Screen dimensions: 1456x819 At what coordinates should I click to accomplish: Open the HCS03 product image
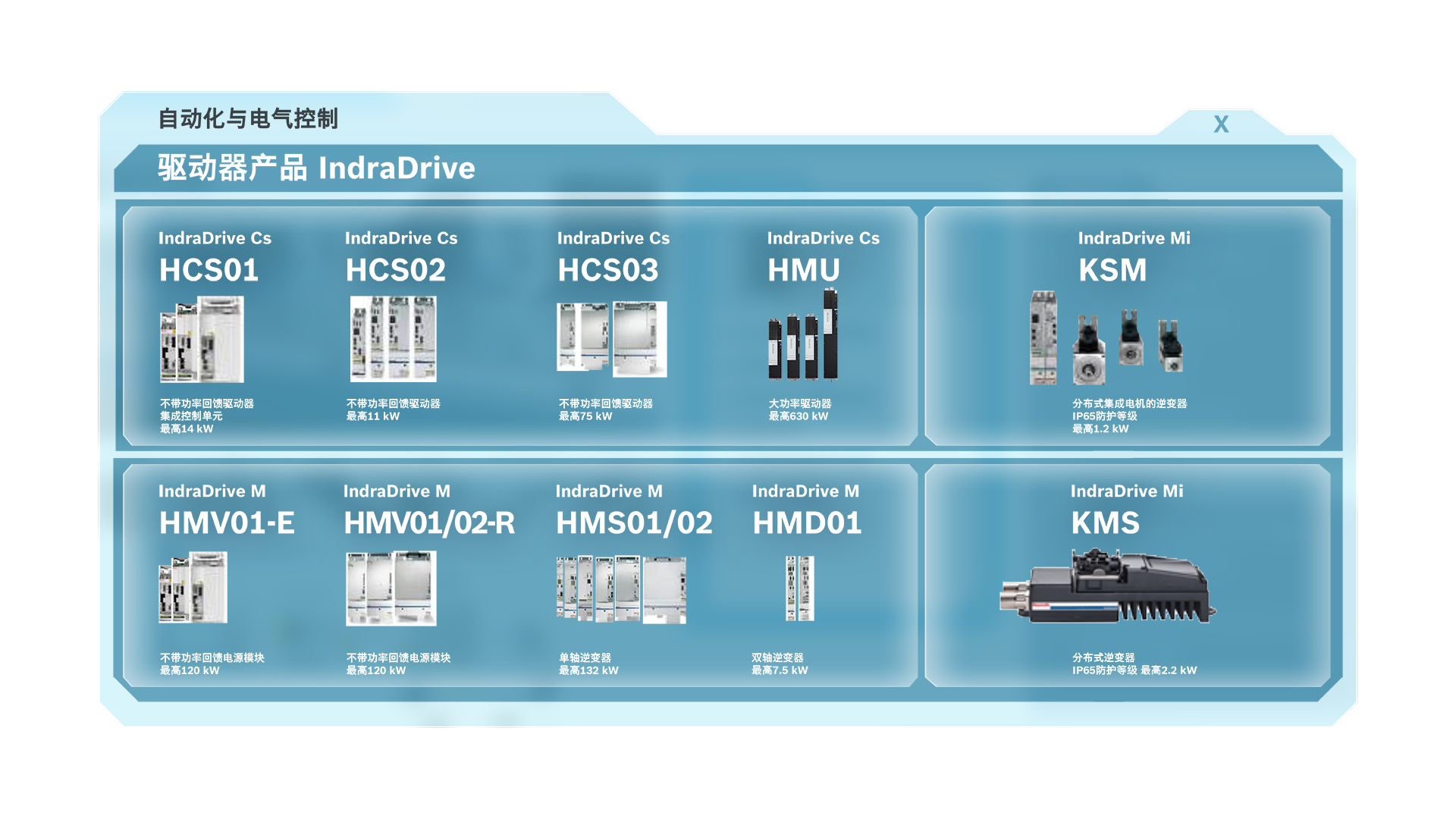(611, 338)
